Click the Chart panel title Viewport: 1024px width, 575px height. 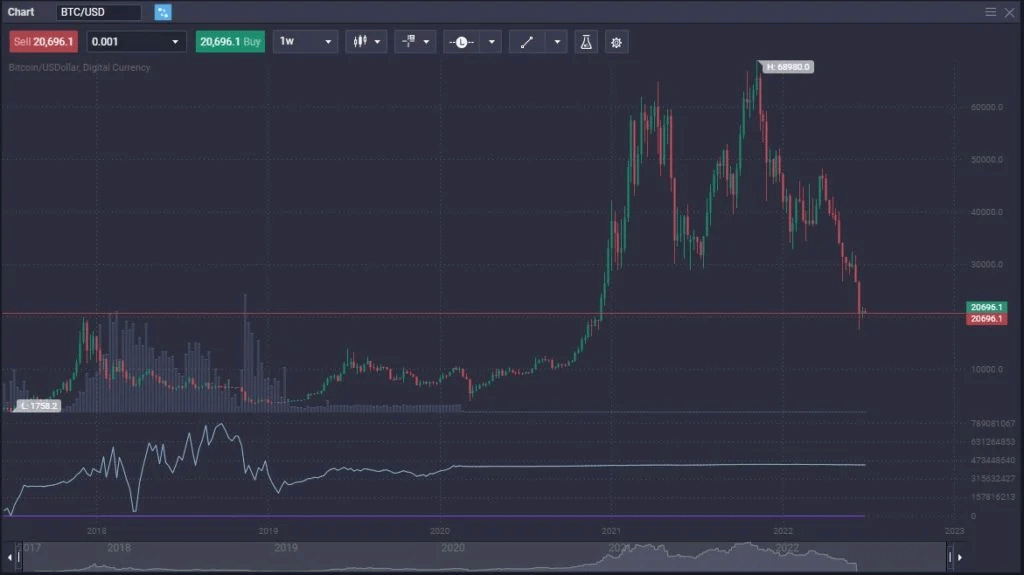21,12
